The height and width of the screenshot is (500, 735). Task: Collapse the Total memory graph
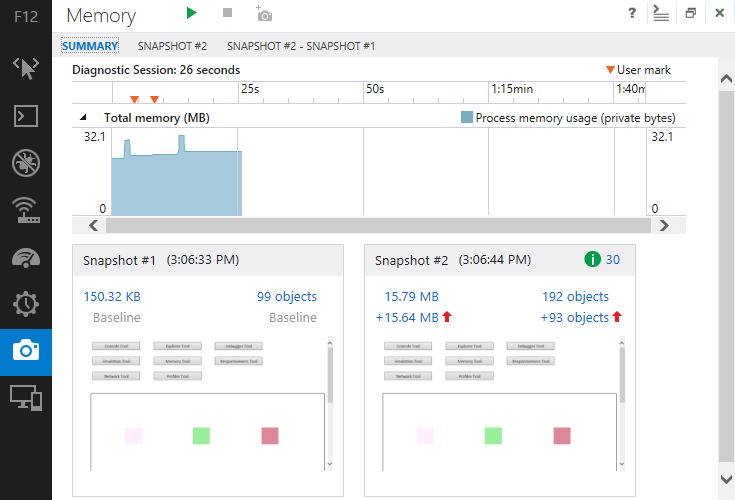[x=83, y=117]
